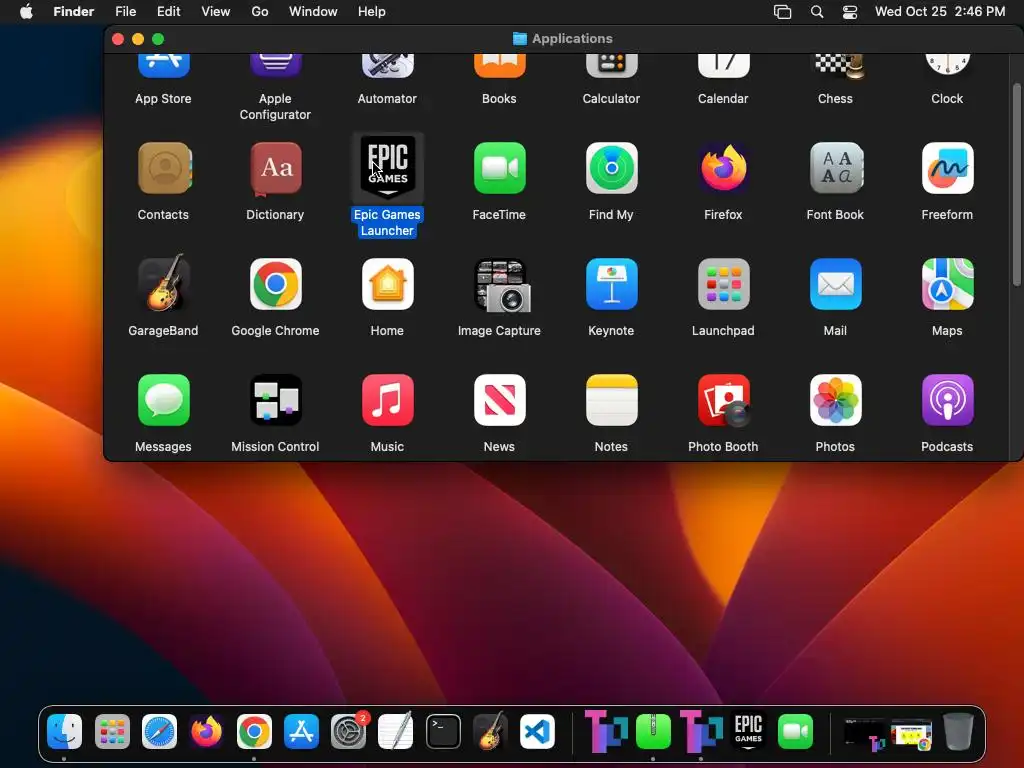Screen dimensions: 1024x768
Task: Select the Music app icon
Action: click(x=388, y=400)
